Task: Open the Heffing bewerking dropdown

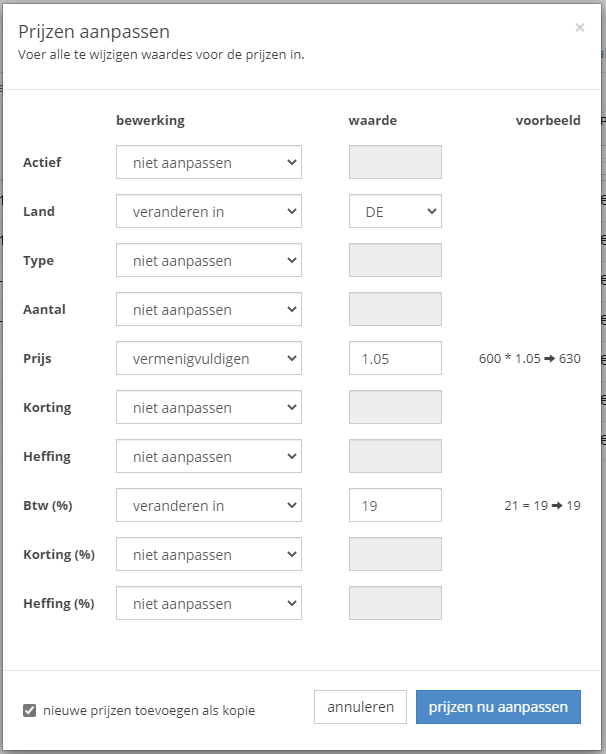Action: 209,456
